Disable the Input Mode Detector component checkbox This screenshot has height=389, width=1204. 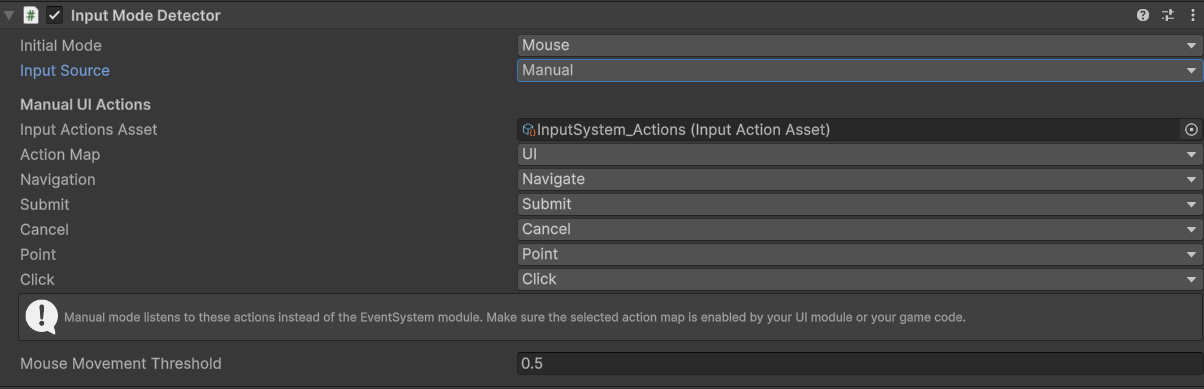point(54,15)
